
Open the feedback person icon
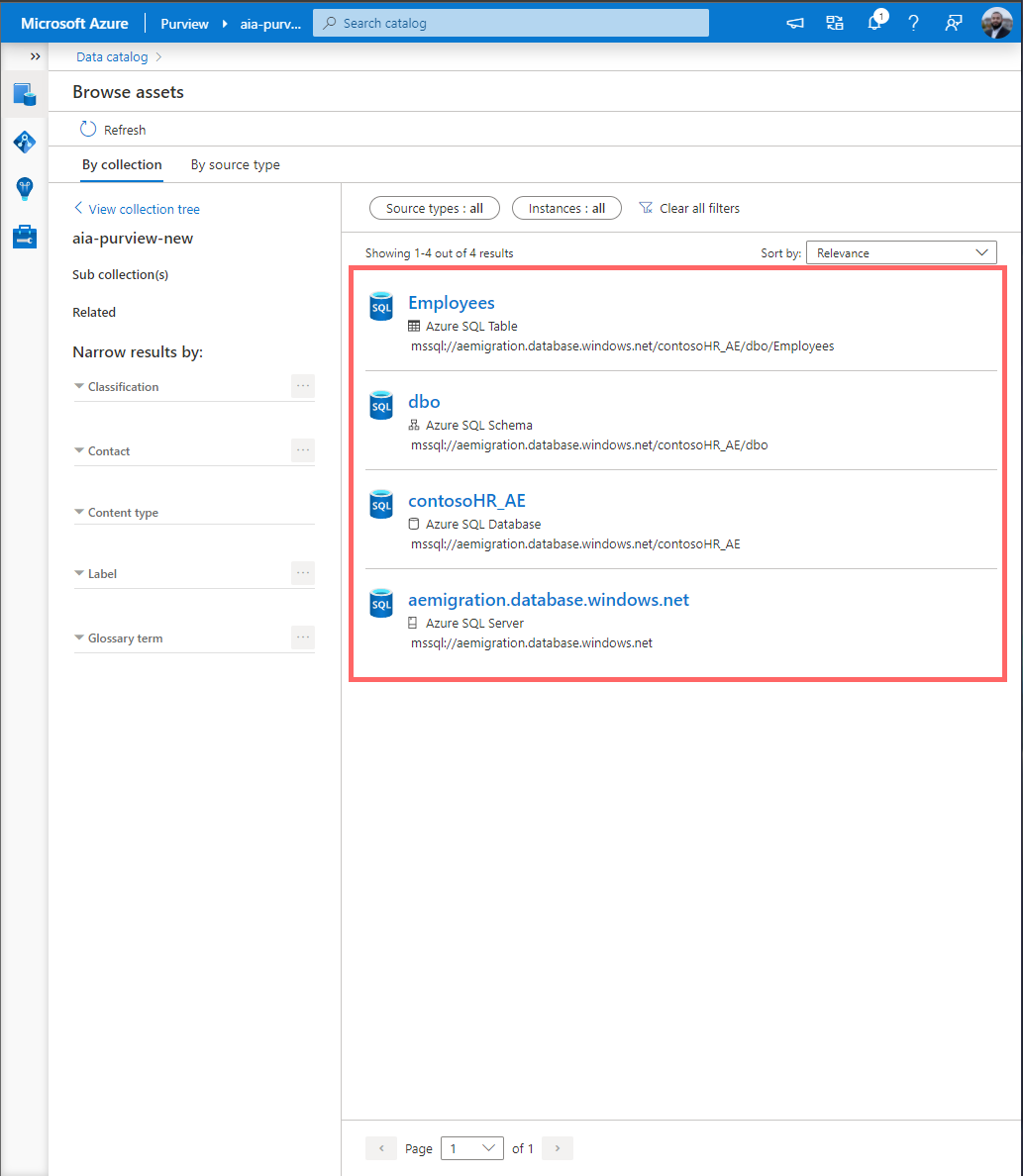click(954, 23)
